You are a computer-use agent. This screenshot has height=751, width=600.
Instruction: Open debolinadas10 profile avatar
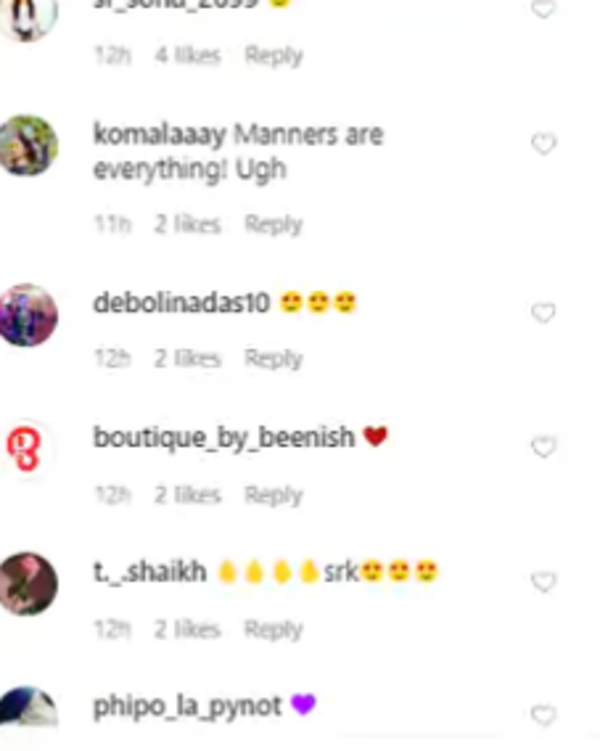click(28, 315)
